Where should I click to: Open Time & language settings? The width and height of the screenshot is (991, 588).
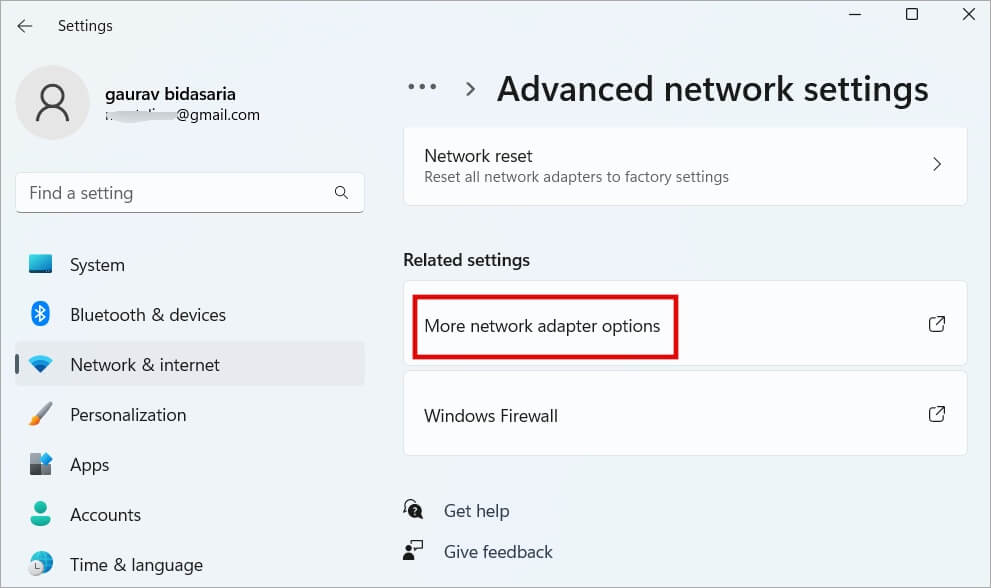[x=190, y=565]
